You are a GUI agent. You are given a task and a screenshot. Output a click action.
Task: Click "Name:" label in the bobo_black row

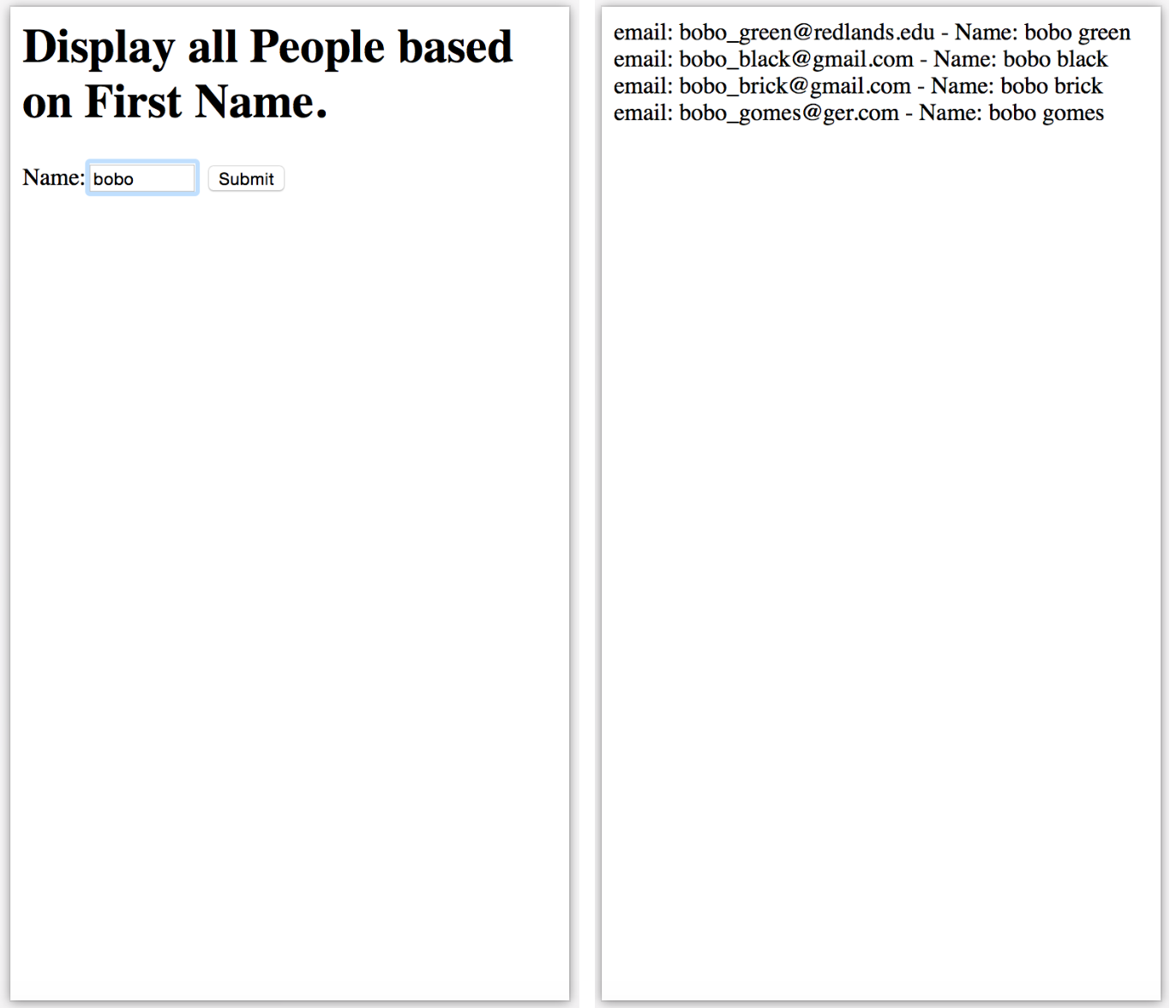964,59
